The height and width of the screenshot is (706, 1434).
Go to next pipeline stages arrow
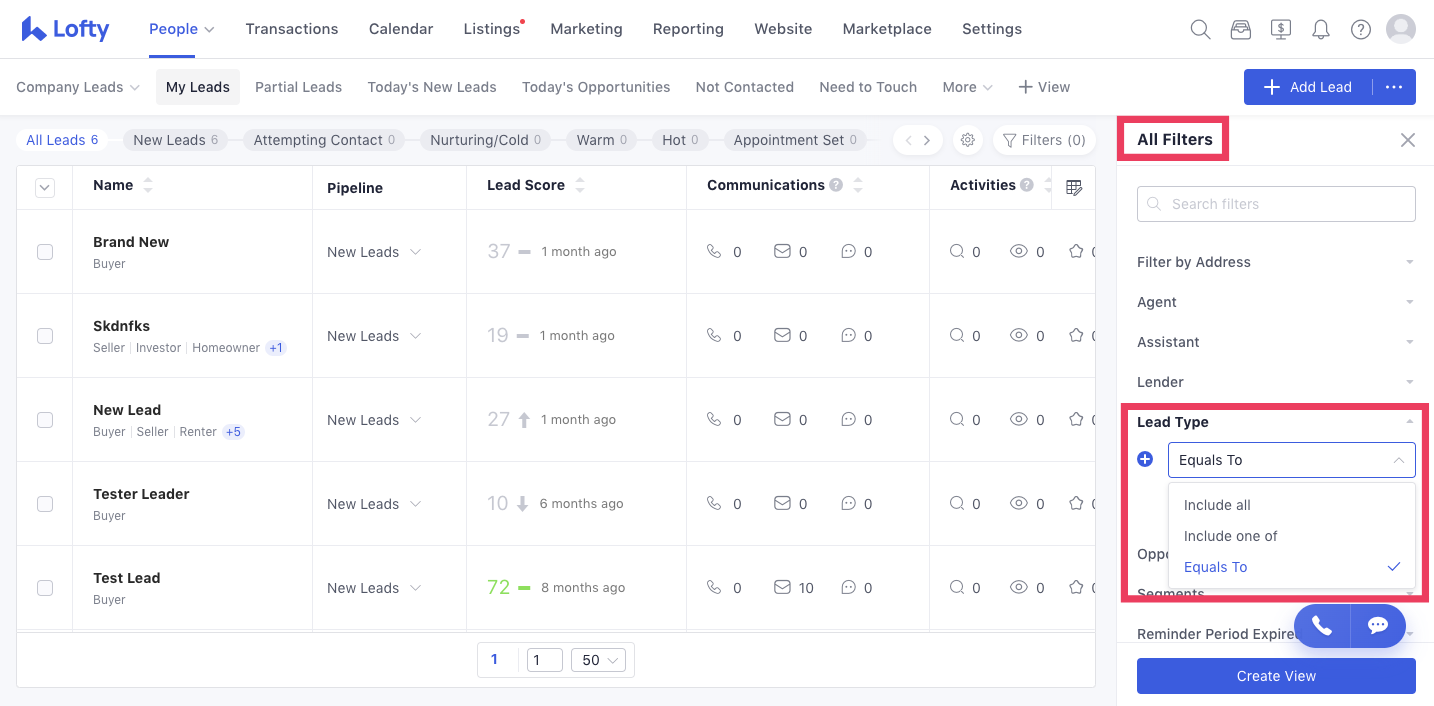coord(927,140)
